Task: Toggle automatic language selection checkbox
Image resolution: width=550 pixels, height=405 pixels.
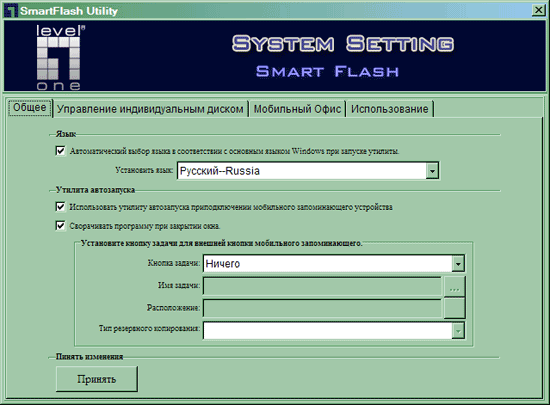Action: (60, 151)
